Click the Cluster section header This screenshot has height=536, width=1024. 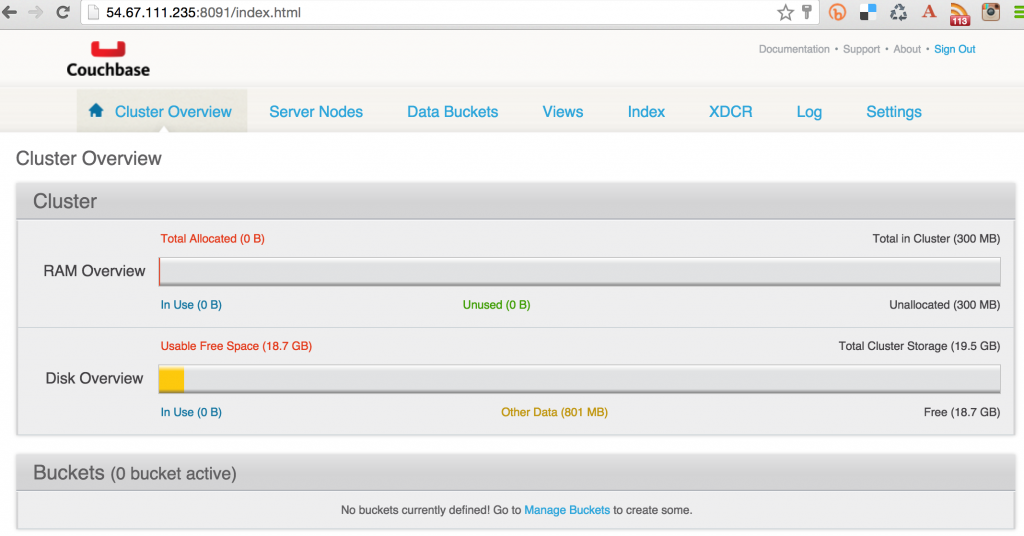click(515, 201)
